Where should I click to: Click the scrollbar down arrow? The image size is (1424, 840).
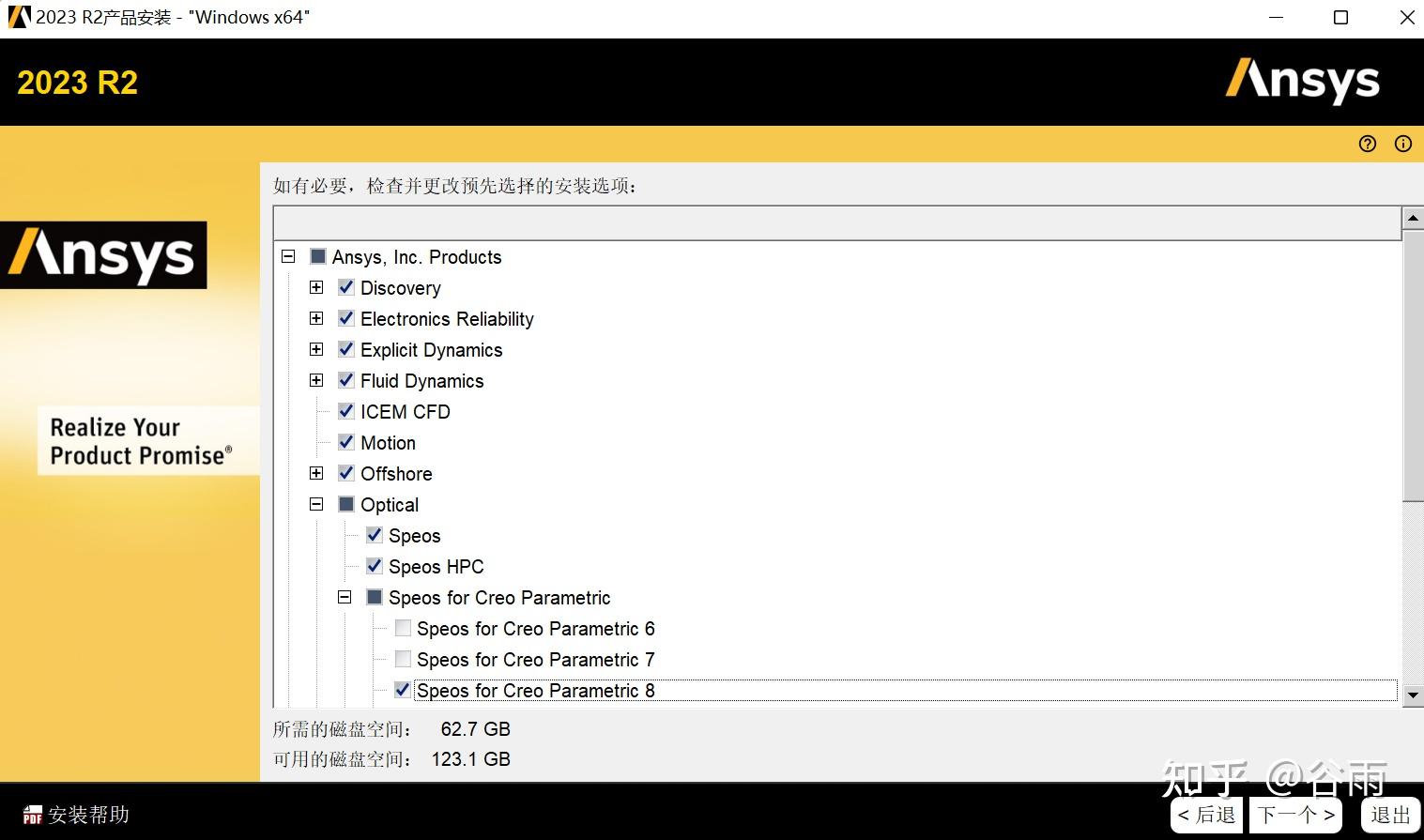pyautogui.click(x=1413, y=695)
